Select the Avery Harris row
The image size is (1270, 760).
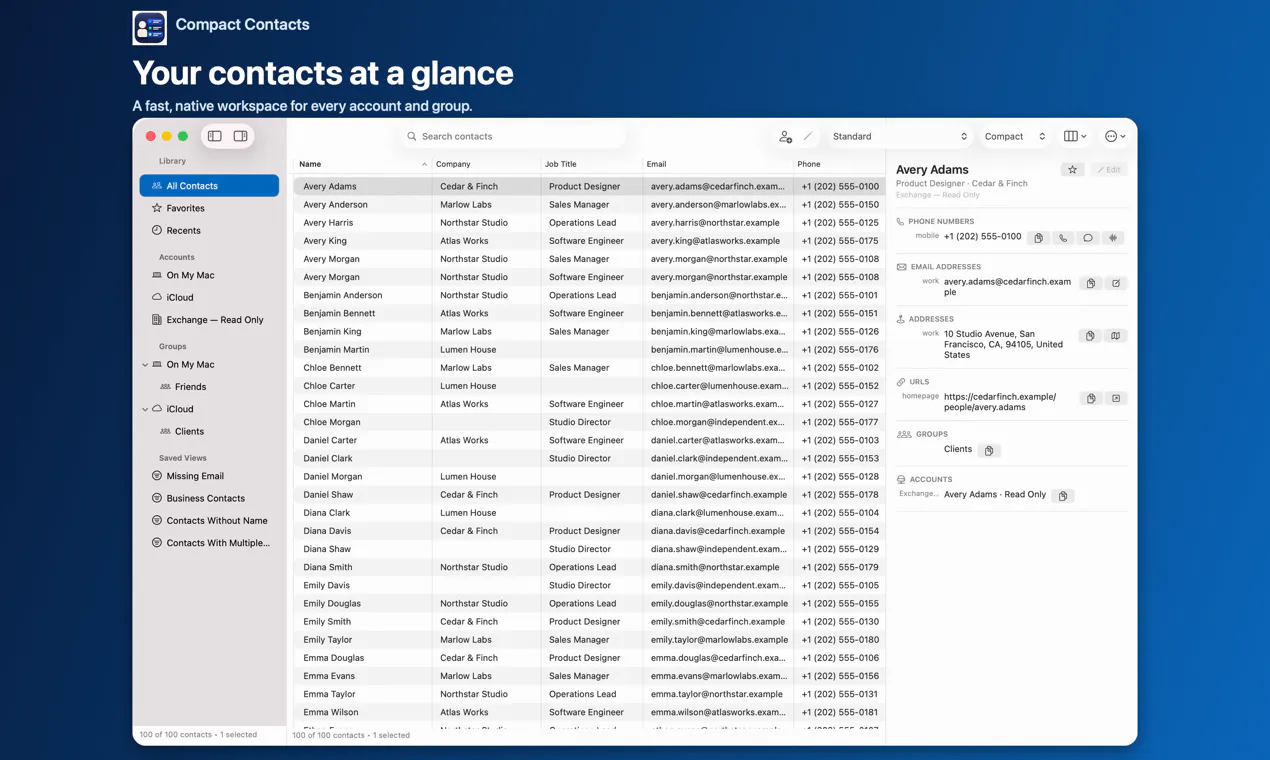pos(589,222)
